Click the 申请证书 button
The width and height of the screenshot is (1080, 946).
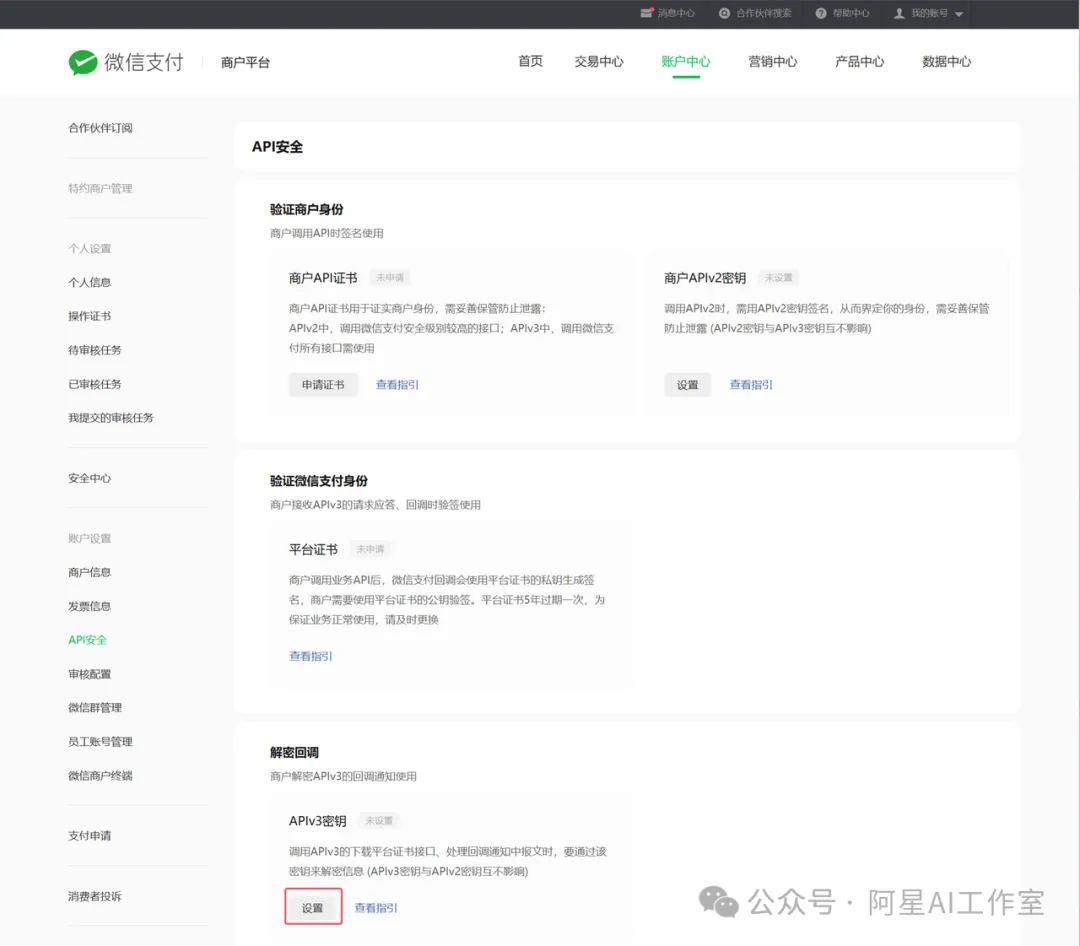pyautogui.click(x=323, y=384)
